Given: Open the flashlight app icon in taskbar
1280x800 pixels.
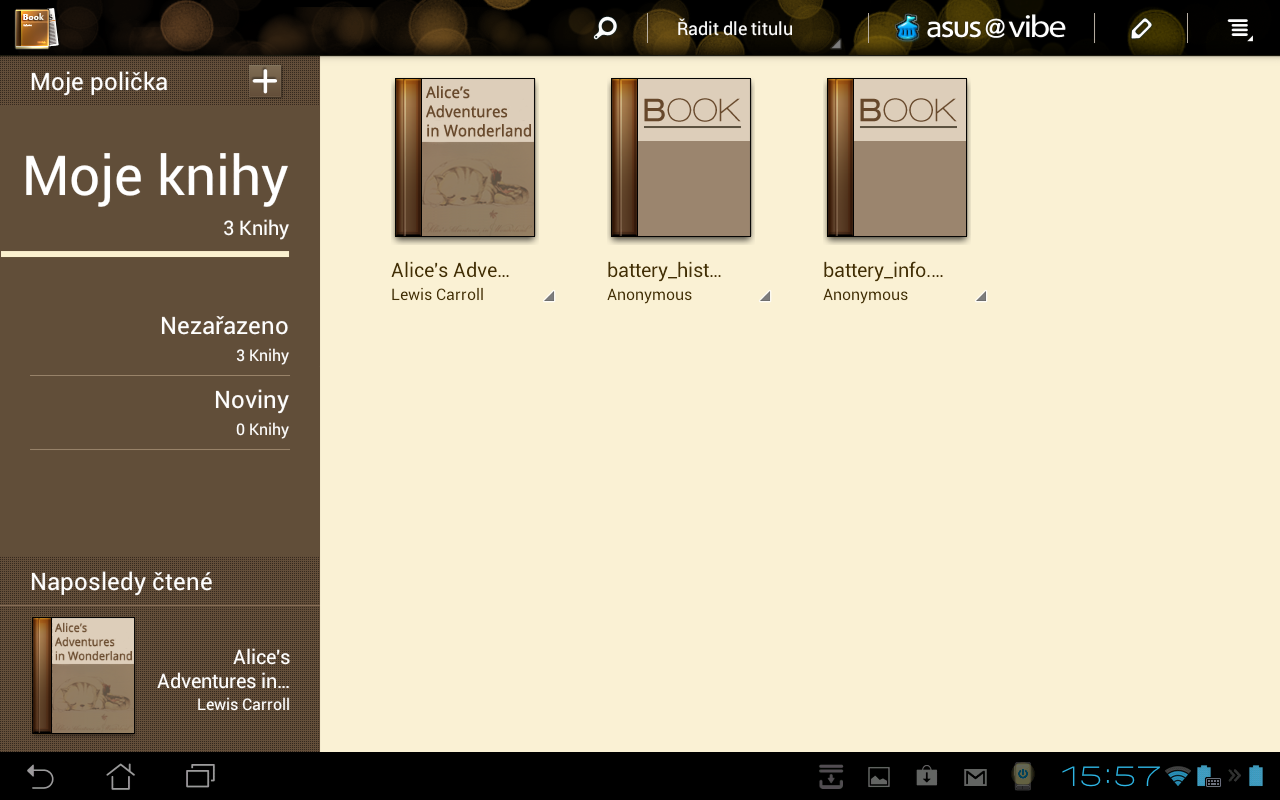Looking at the screenshot, I should pos(1022,776).
